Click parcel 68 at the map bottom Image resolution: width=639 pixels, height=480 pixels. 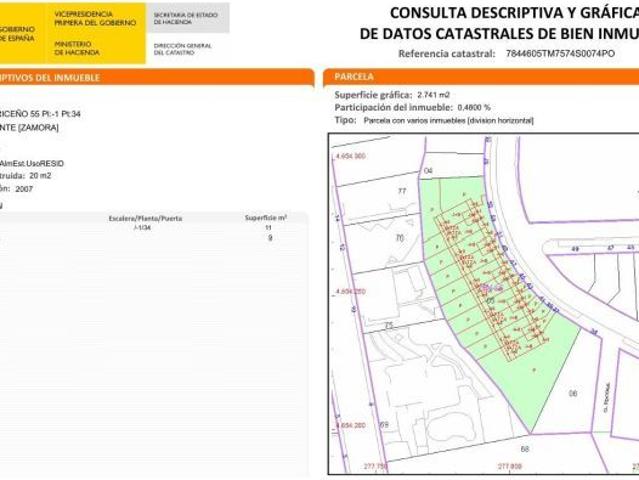[524, 449]
